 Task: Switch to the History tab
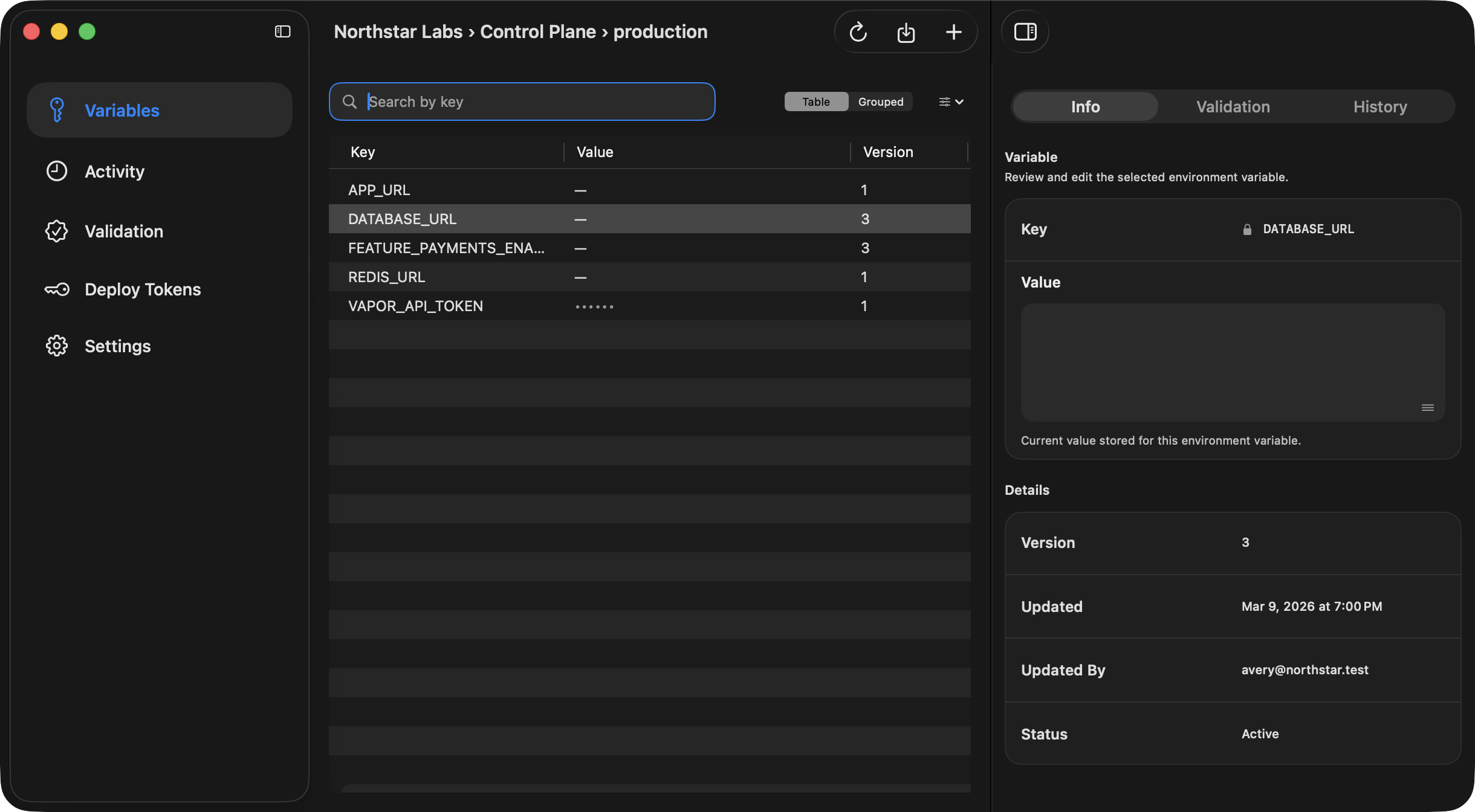(1380, 106)
